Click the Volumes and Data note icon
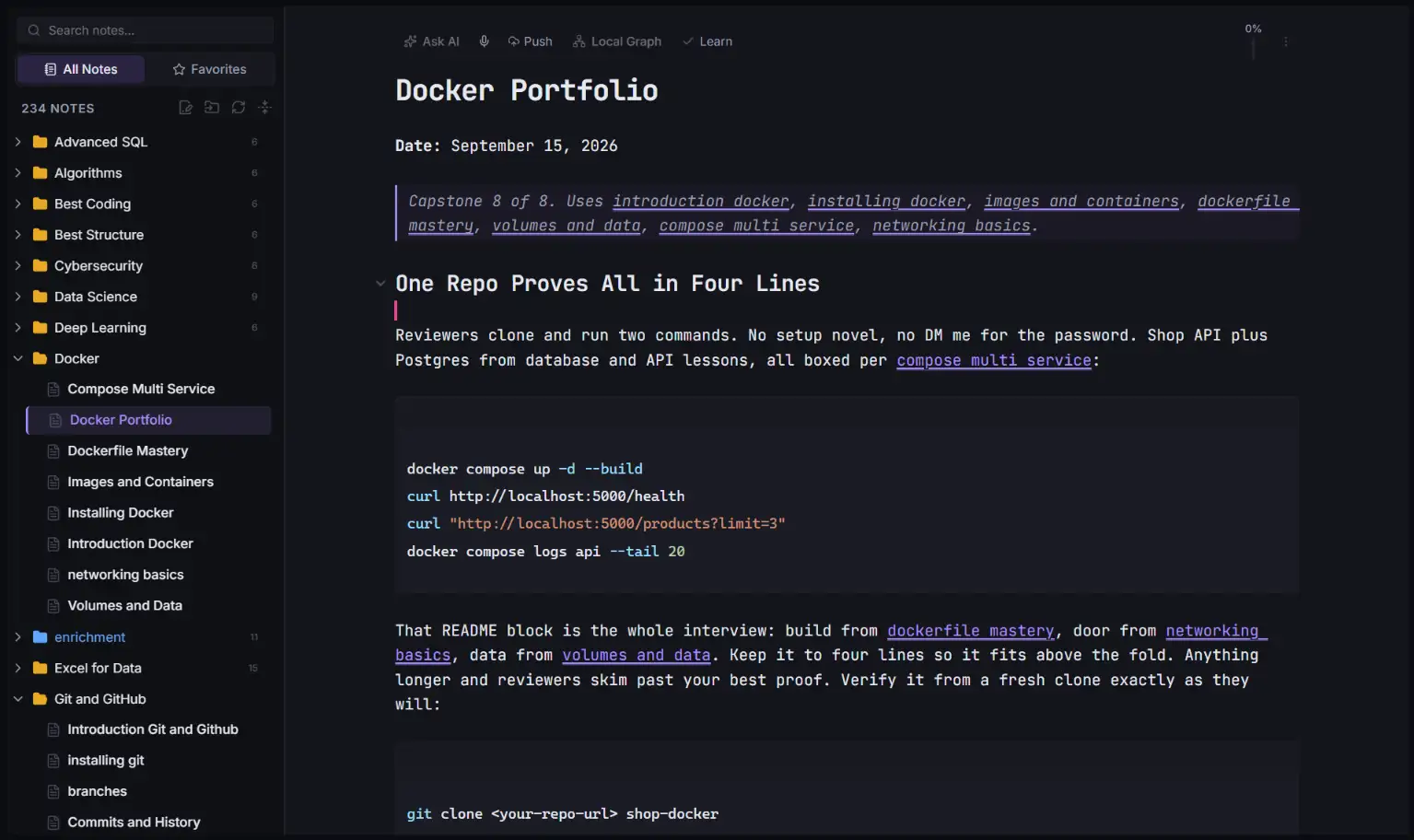Image resolution: width=1414 pixels, height=840 pixels. [x=53, y=606]
